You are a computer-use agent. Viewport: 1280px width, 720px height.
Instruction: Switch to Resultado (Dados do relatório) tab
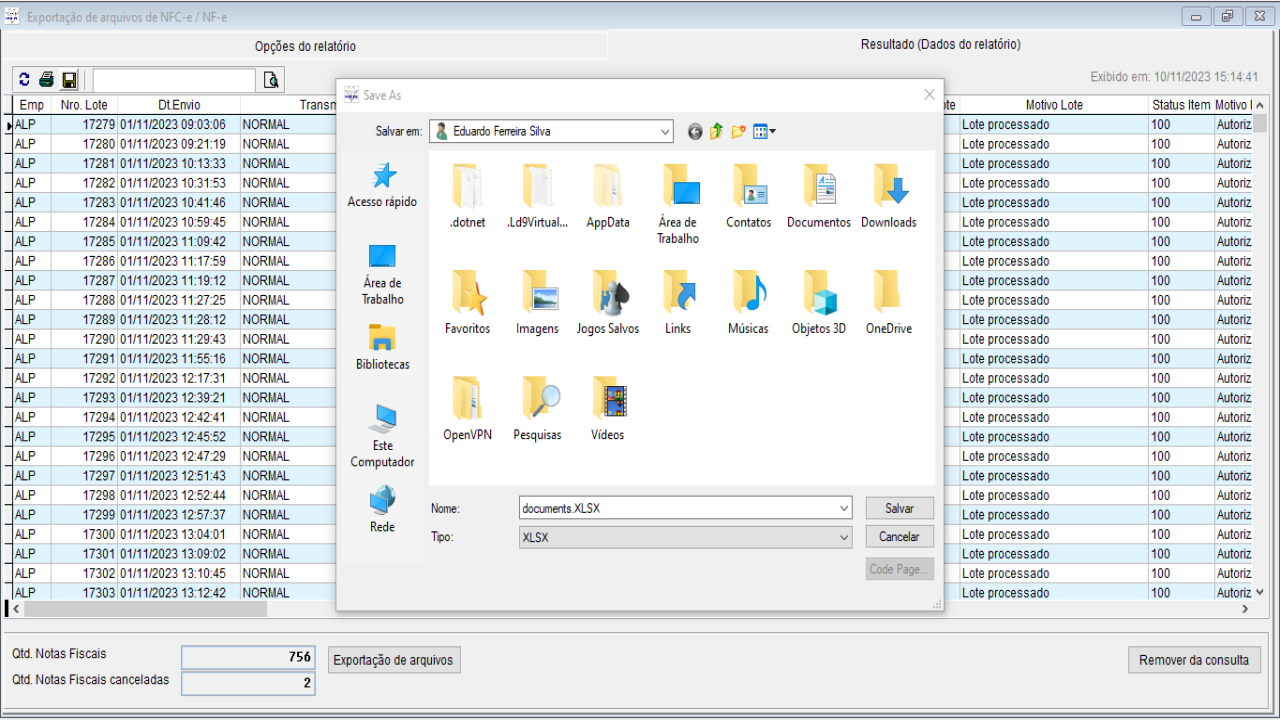pos(940,45)
